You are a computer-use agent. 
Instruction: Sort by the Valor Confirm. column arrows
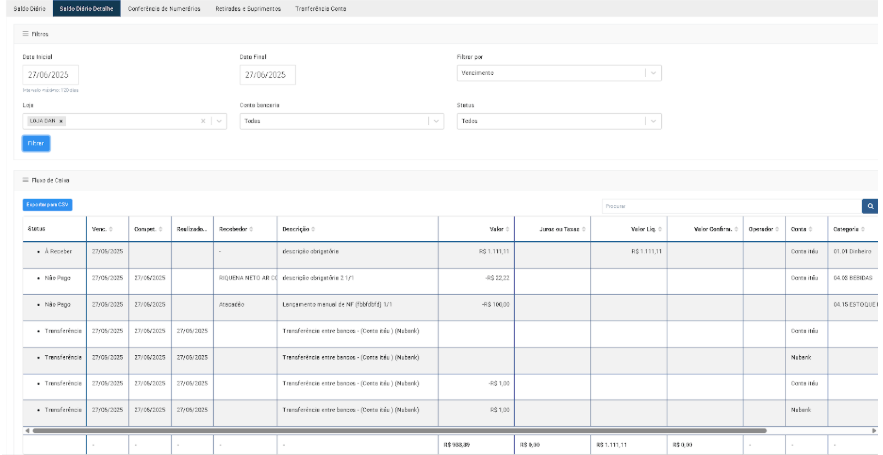(736, 229)
